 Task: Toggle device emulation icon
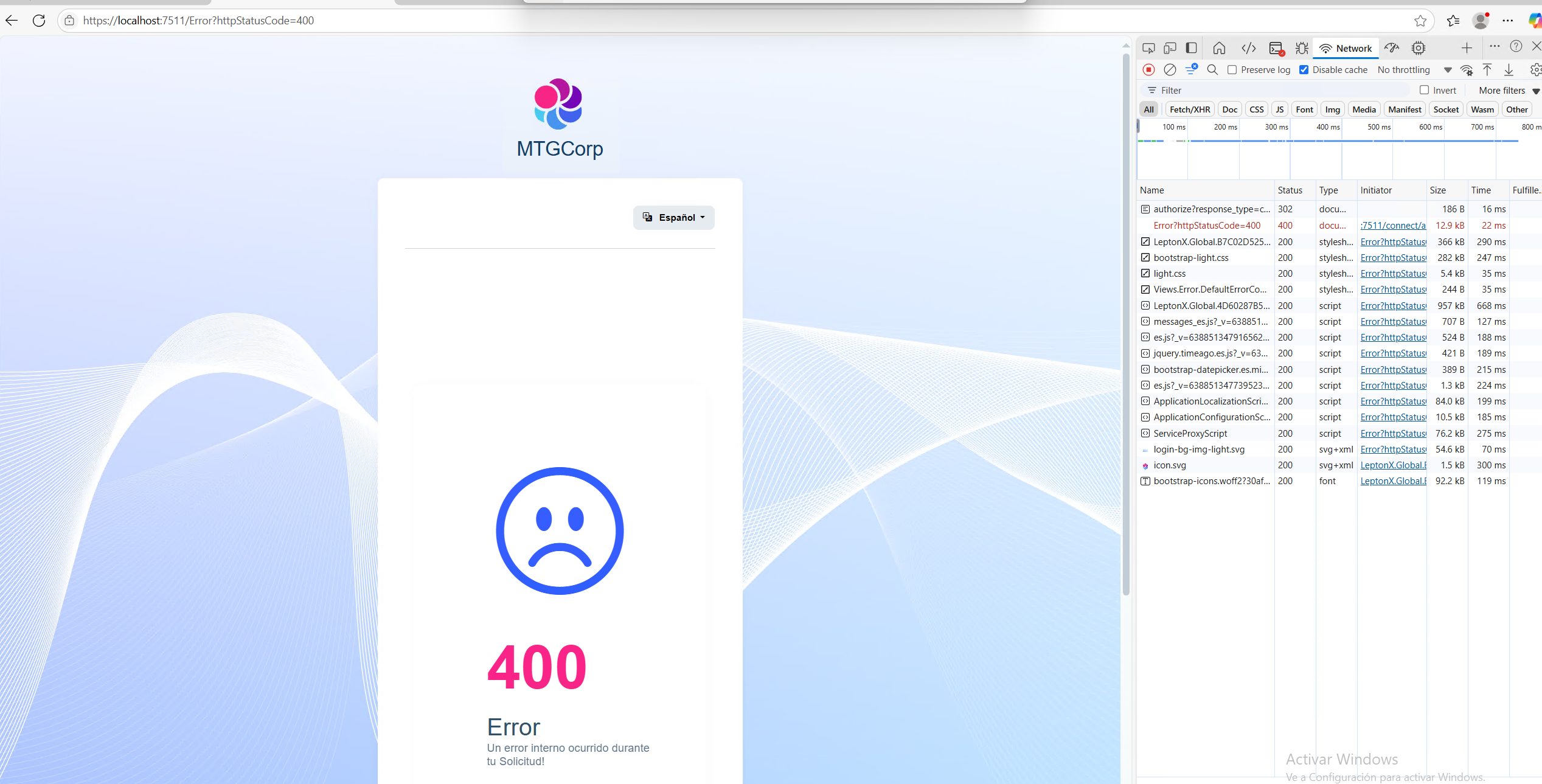click(1170, 48)
